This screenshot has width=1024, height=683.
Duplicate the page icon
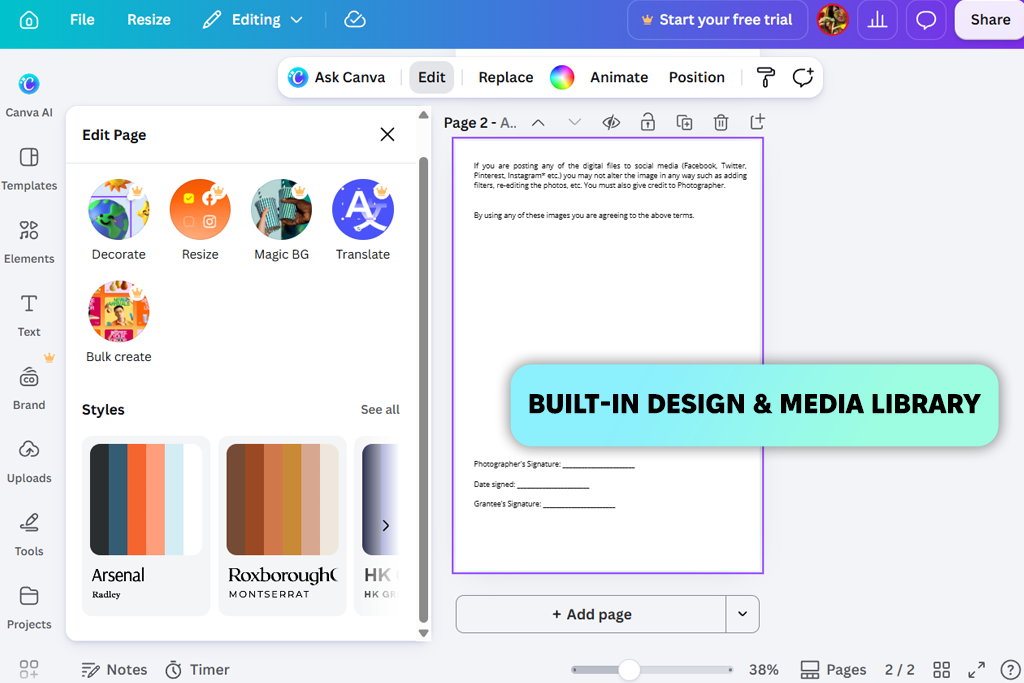684,123
